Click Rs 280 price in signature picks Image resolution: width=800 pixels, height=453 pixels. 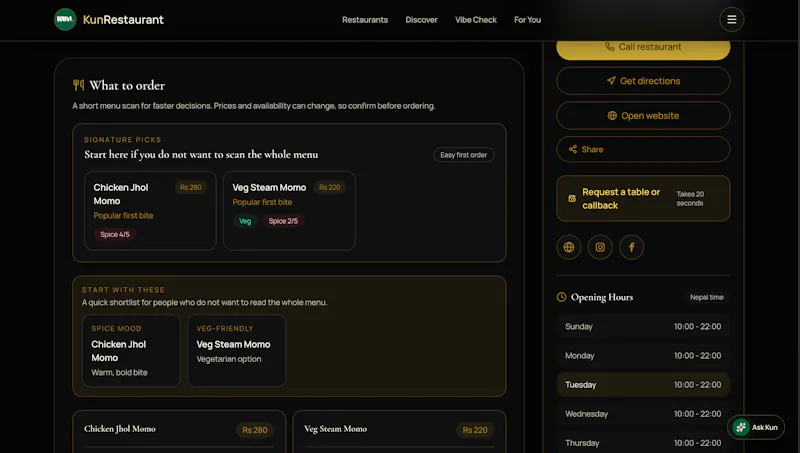pos(190,187)
